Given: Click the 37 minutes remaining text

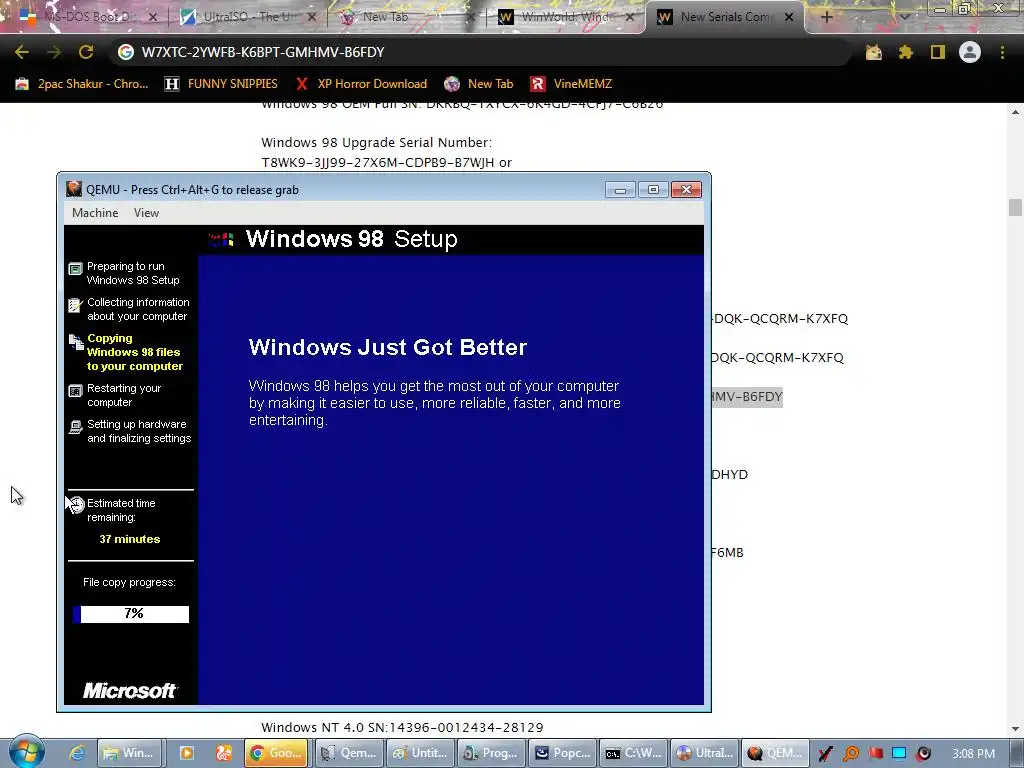Looking at the screenshot, I should 129,539.
